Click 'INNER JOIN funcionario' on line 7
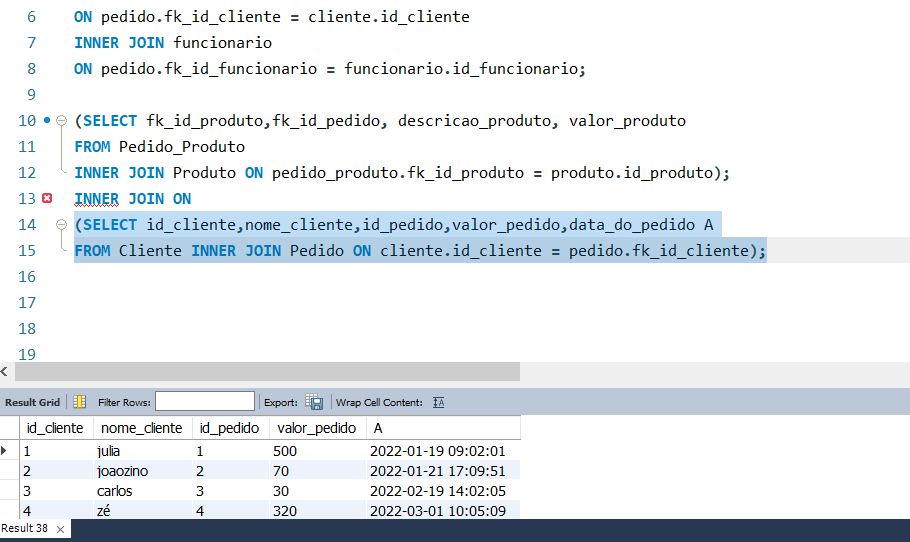910x542 pixels. pos(173,42)
